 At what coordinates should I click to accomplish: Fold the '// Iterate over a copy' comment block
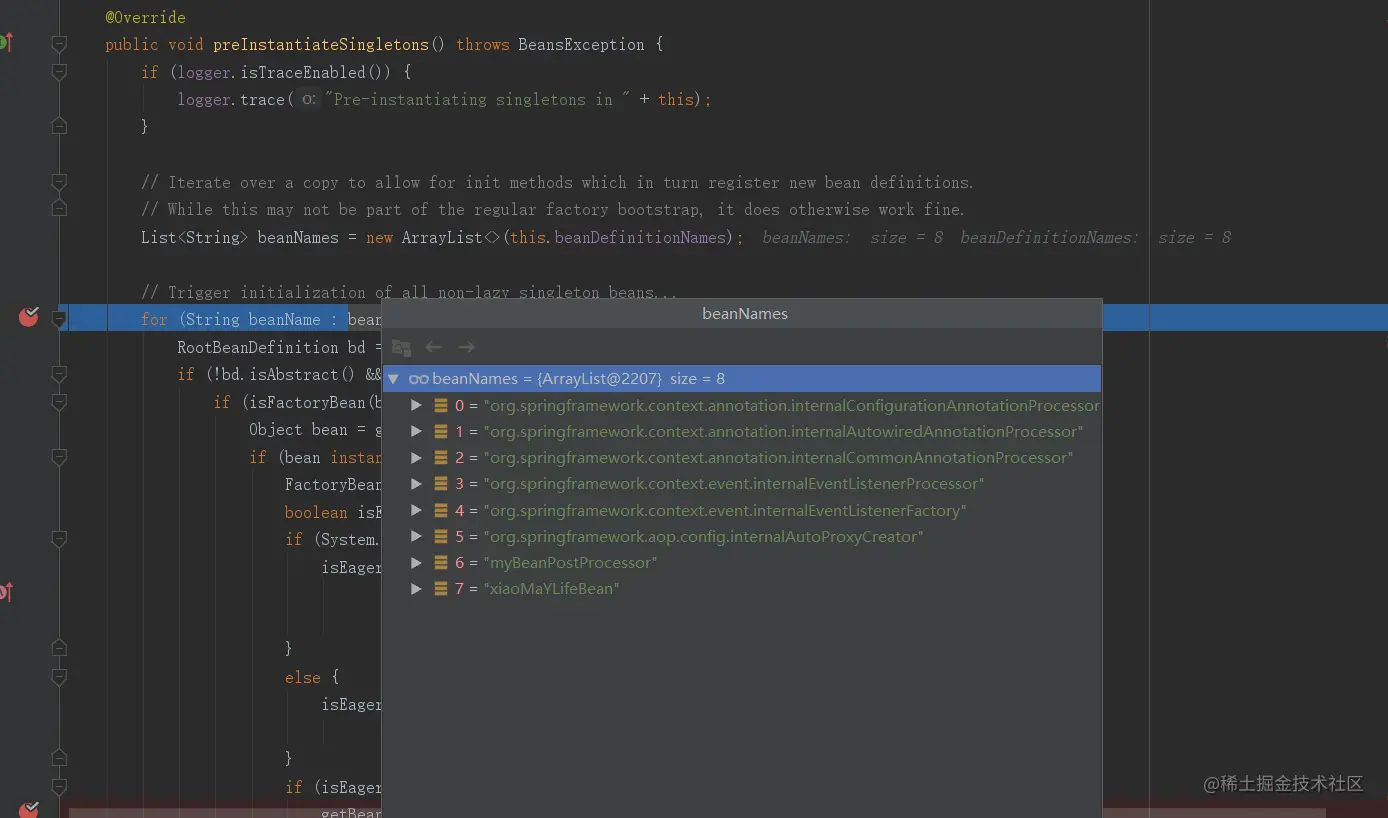click(x=59, y=182)
